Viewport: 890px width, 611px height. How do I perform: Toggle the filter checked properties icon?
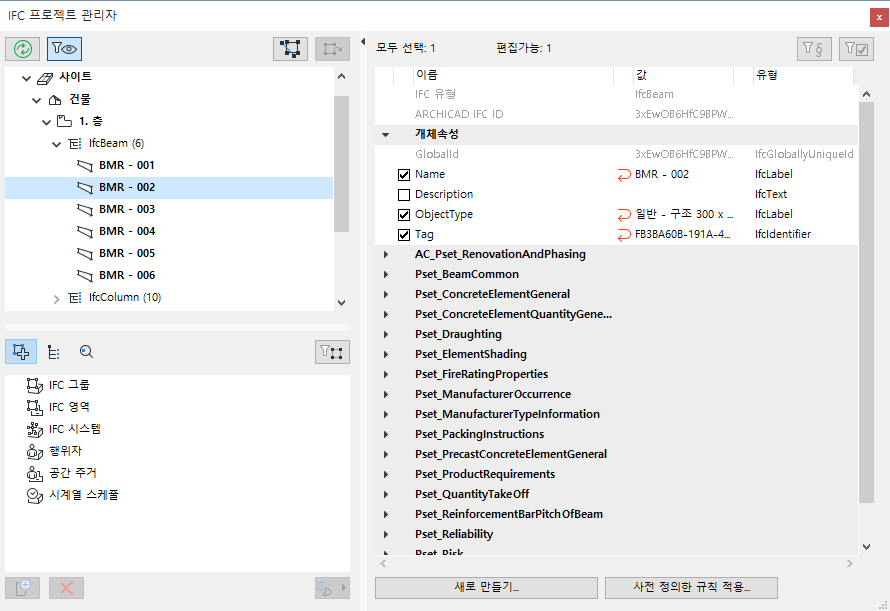coord(856,49)
